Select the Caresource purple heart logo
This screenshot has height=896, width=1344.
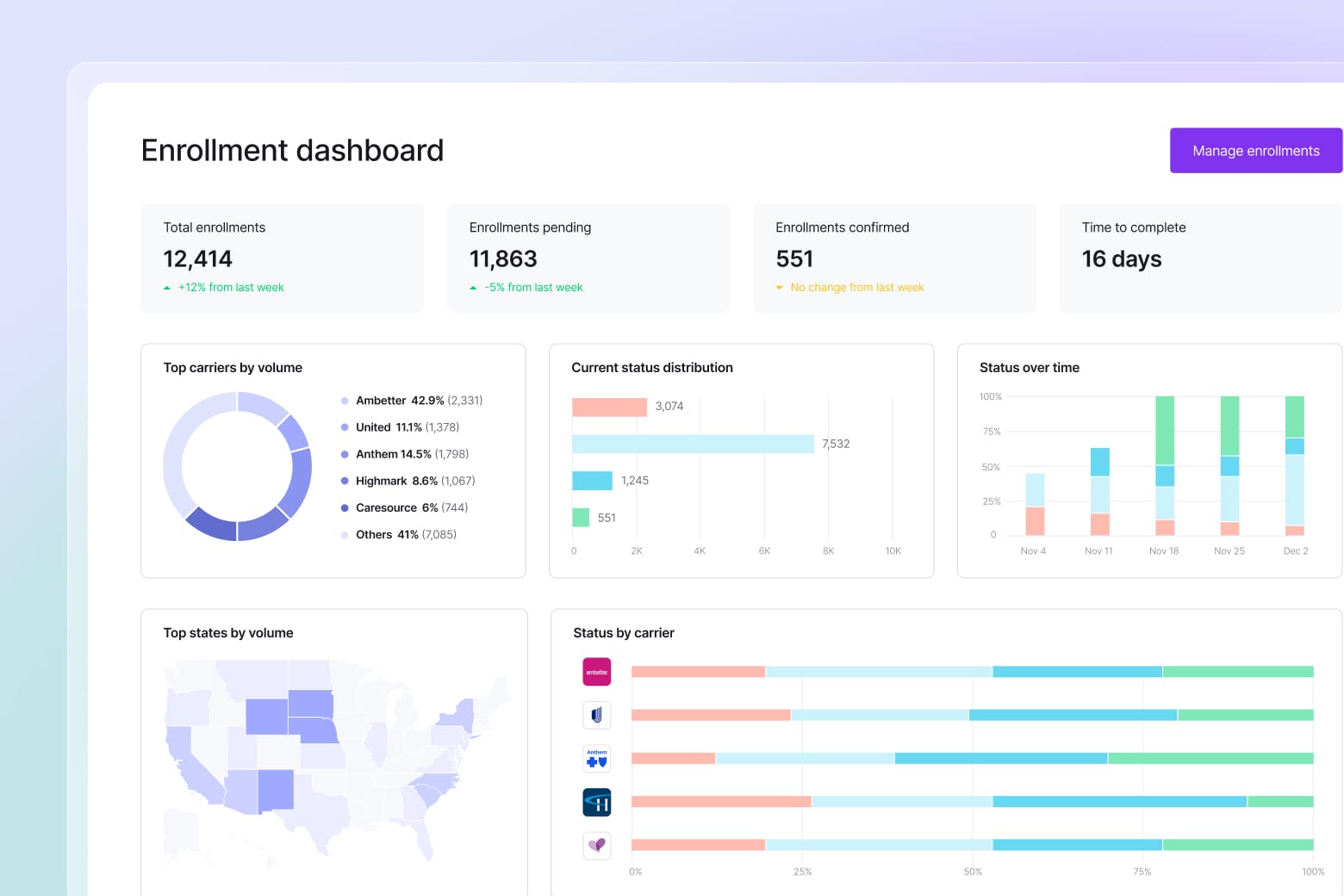[x=597, y=845]
